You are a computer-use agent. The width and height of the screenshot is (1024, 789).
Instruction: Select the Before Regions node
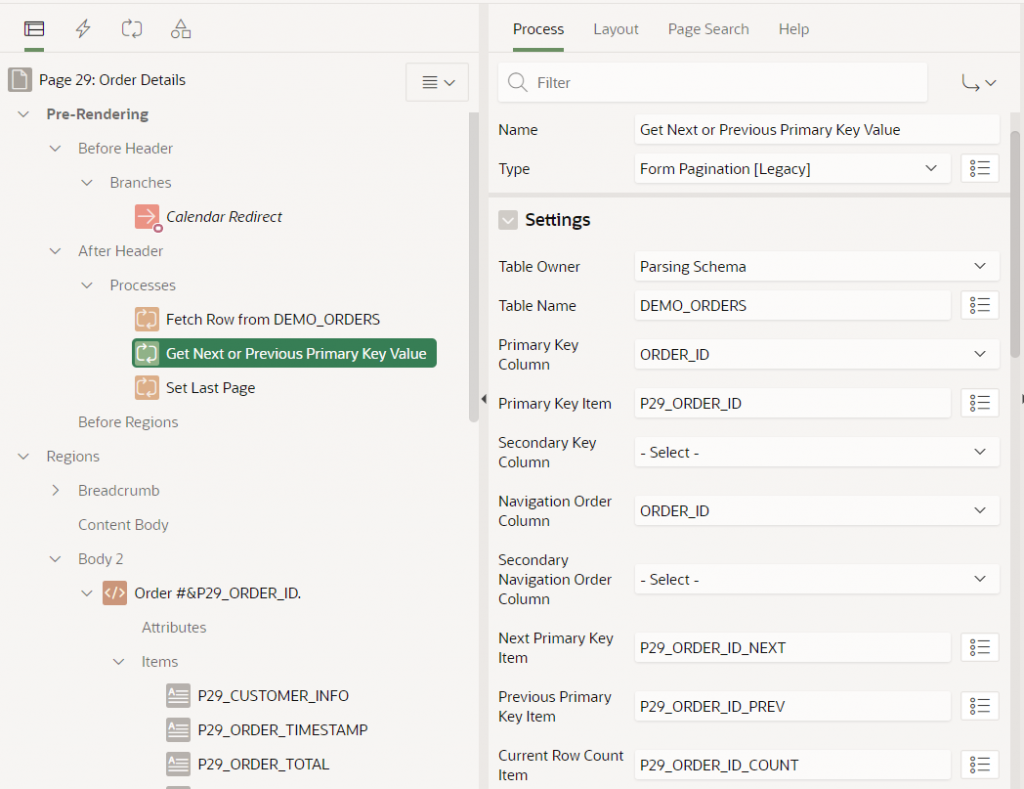click(128, 422)
